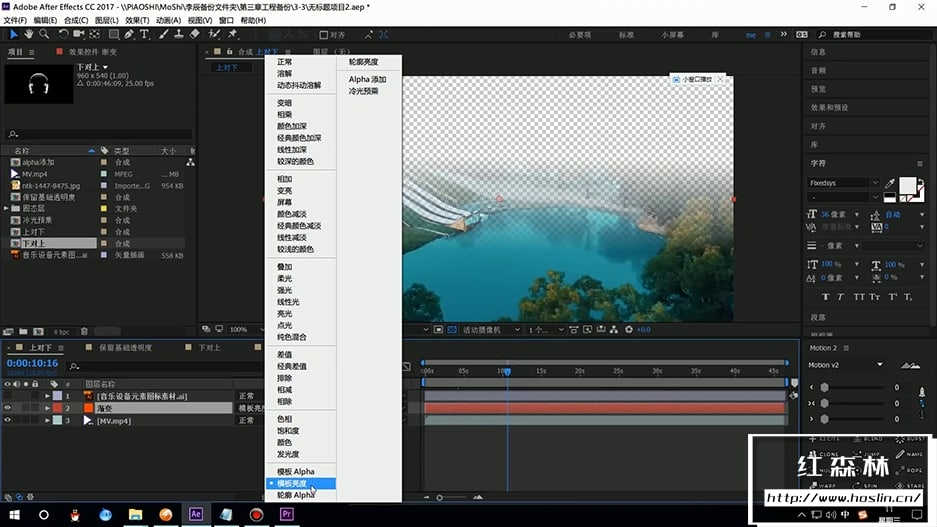The height and width of the screenshot is (527, 937).
Task: Select the Rotation tool
Action: pyautogui.click(x=64, y=34)
